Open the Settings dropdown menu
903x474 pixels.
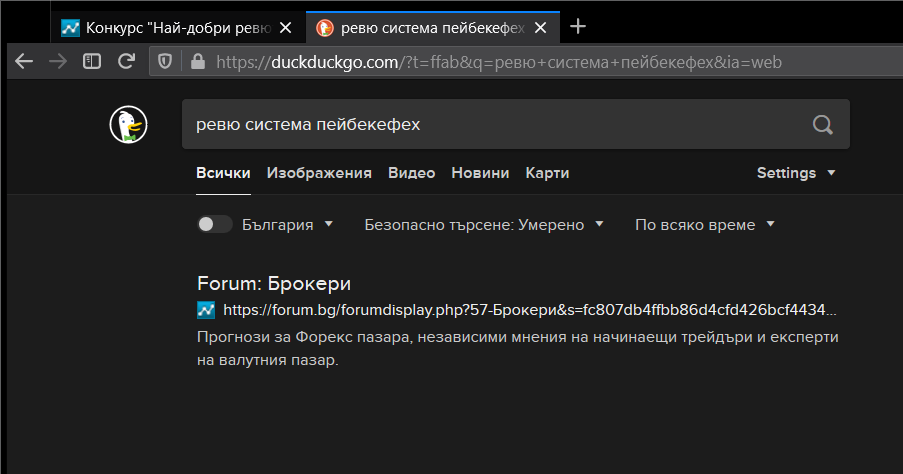pos(796,173)
